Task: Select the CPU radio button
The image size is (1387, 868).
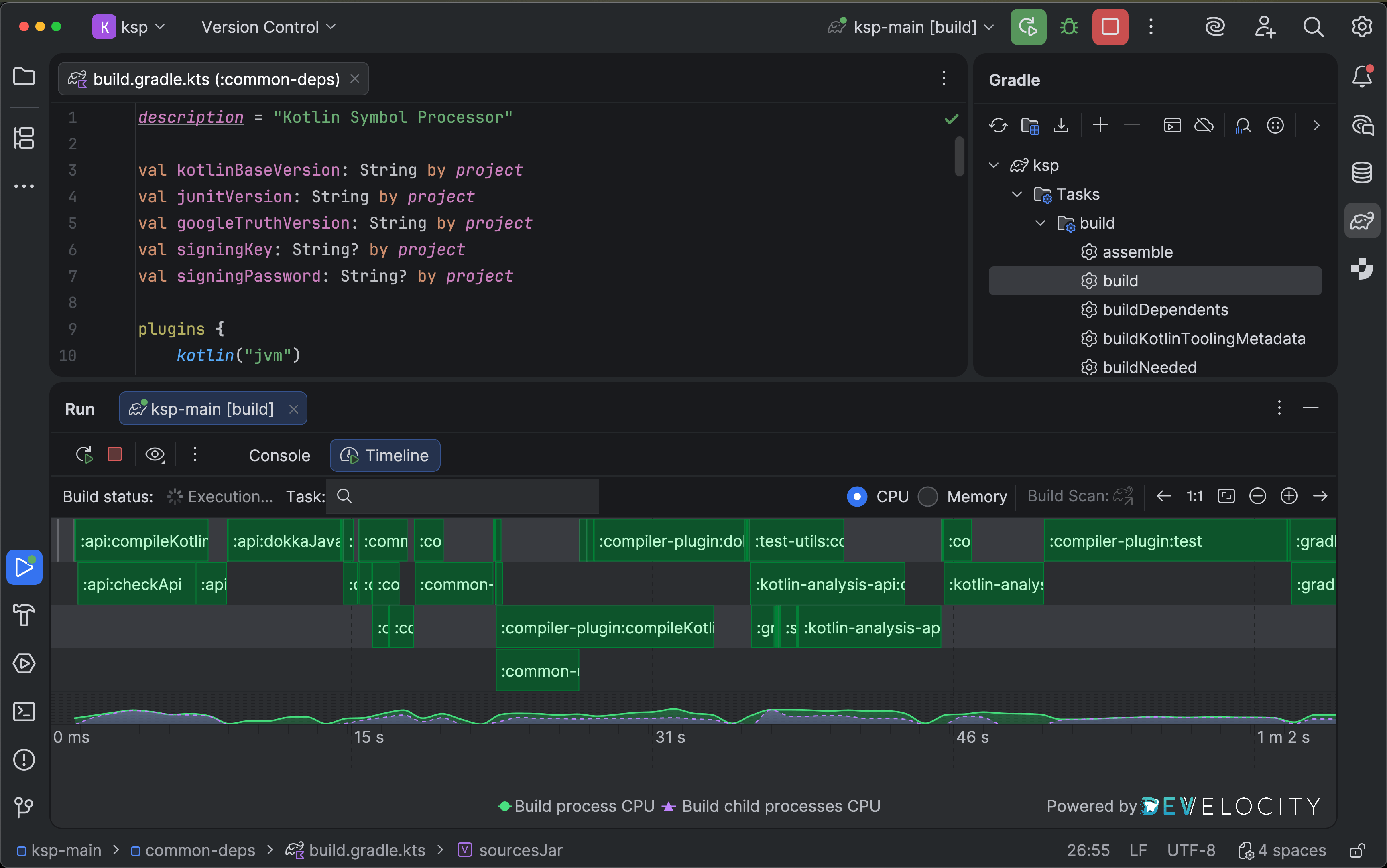Action: click(857, 497)
